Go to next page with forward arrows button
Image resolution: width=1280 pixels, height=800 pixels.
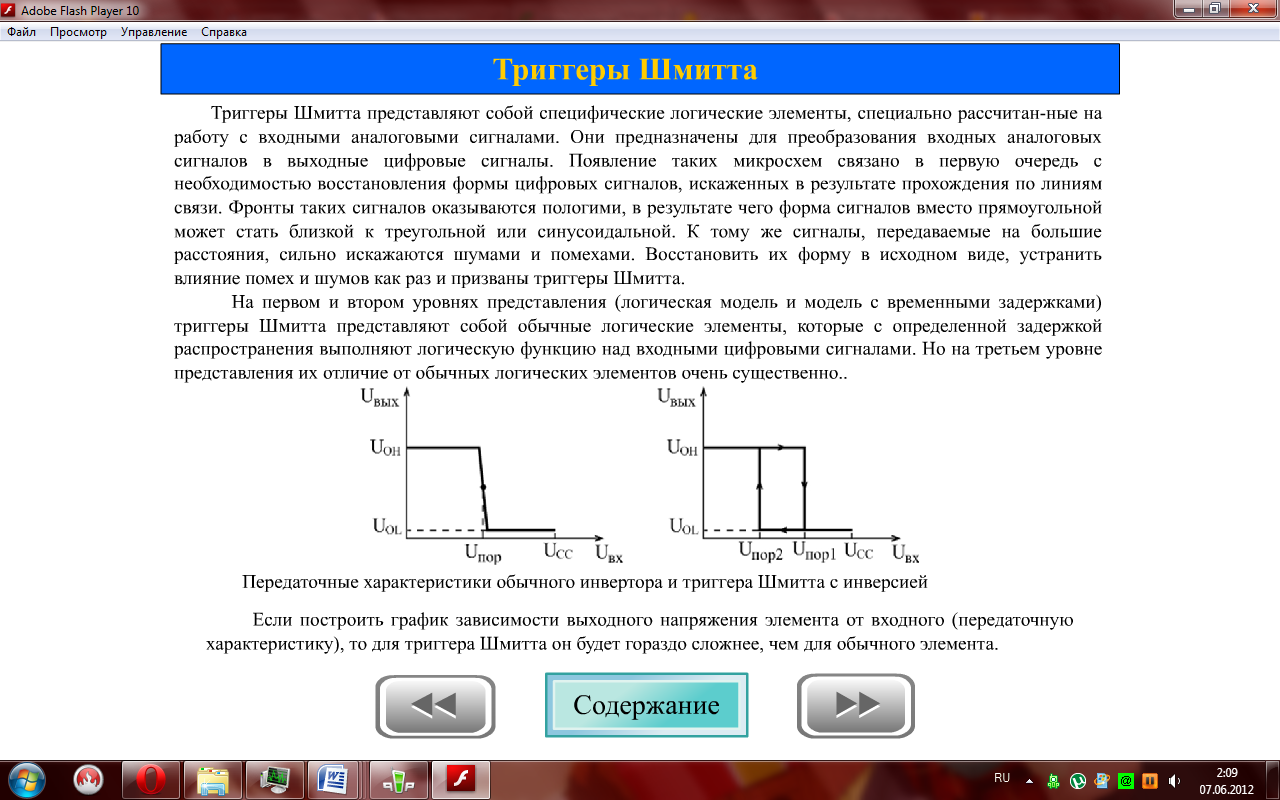(x=856, y=706)
